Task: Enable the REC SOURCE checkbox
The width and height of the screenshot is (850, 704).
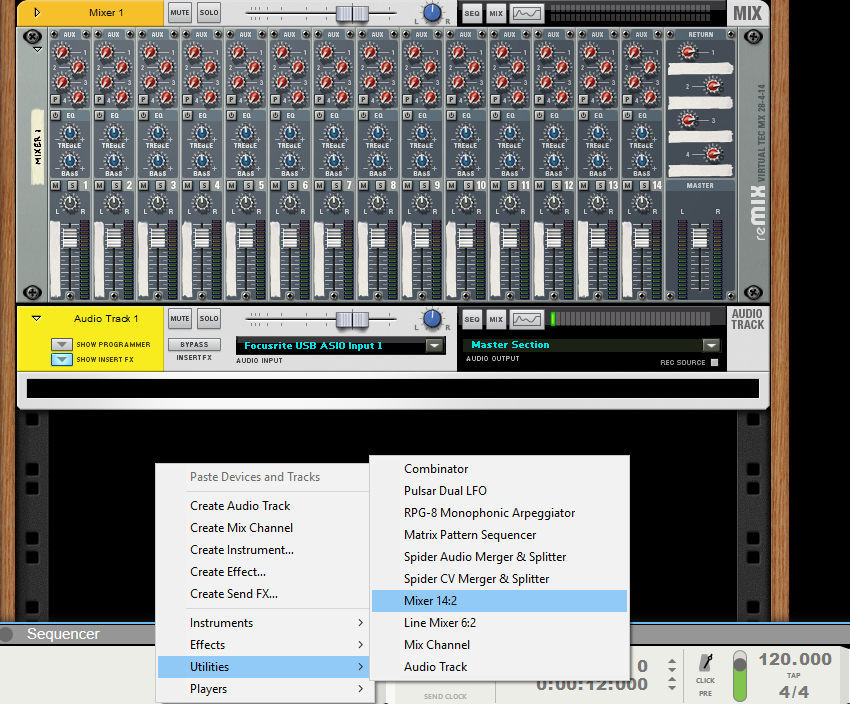Action: (714, 363)
